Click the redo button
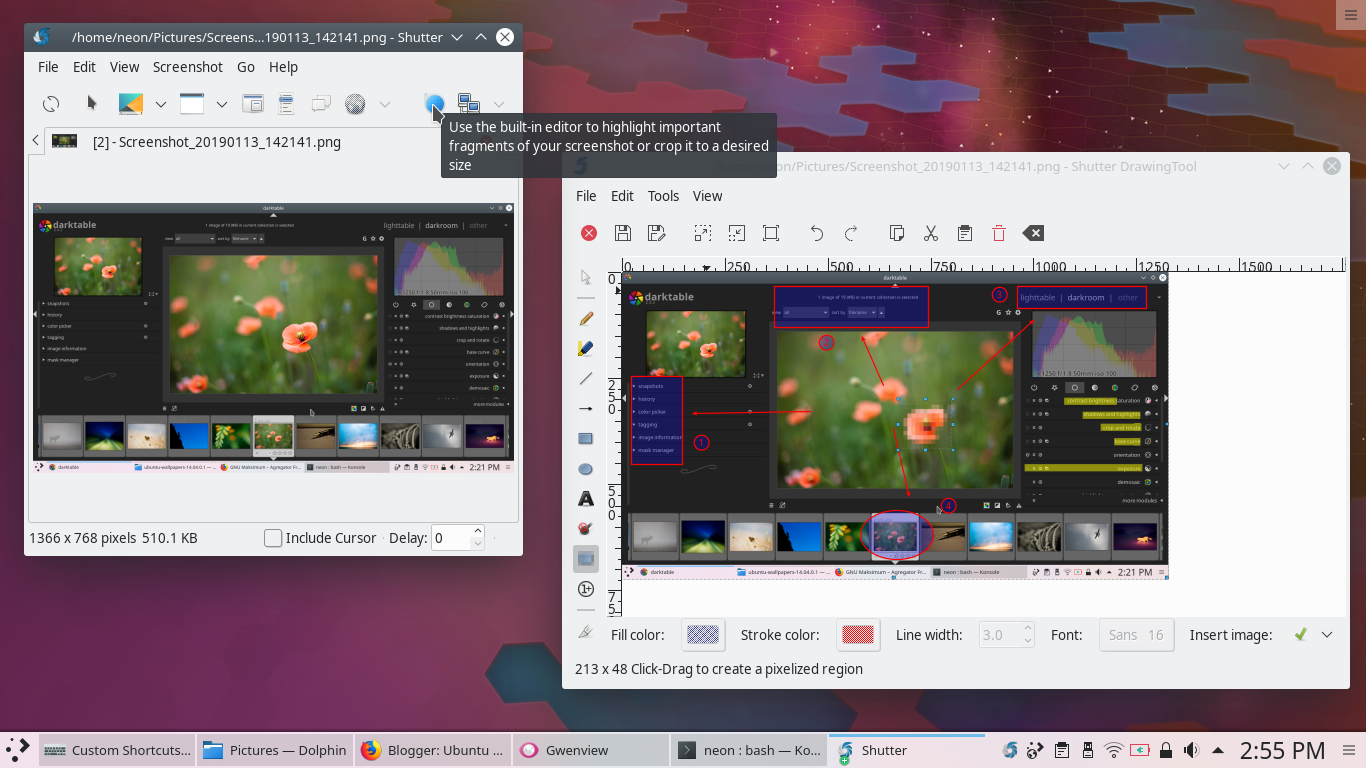This screenshot has width=1366, height=768. point(851,232)
